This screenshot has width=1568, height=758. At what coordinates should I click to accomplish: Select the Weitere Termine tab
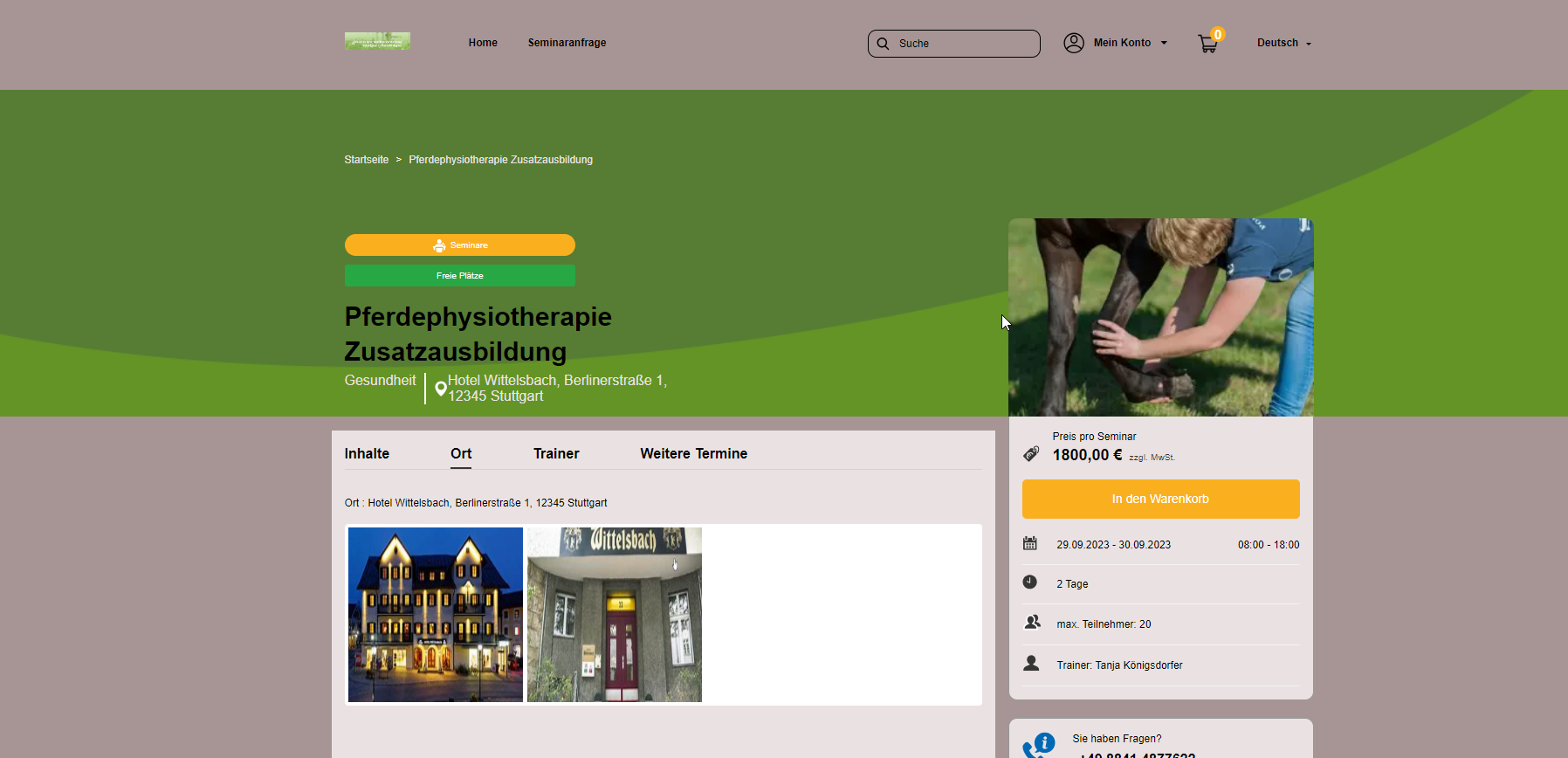(693, 454)
